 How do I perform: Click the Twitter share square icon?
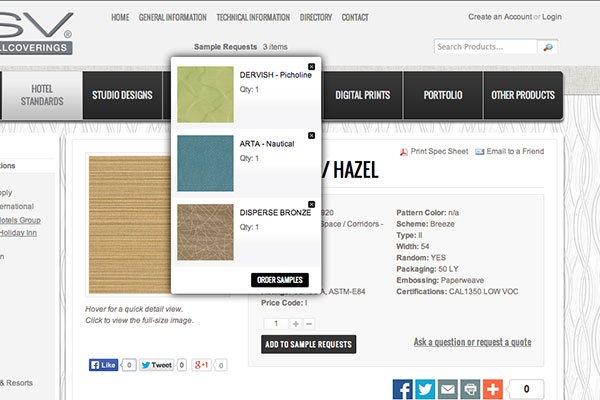pyautogui.click(x=425, y=390)
